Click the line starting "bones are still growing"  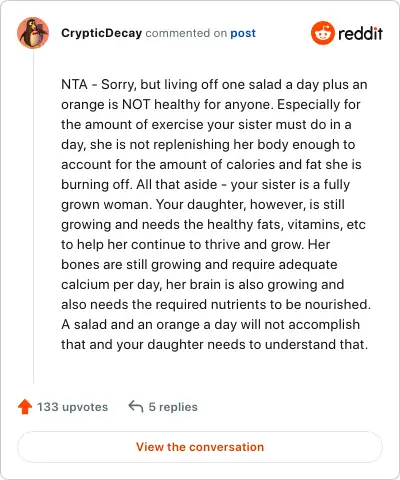(199, 264)
